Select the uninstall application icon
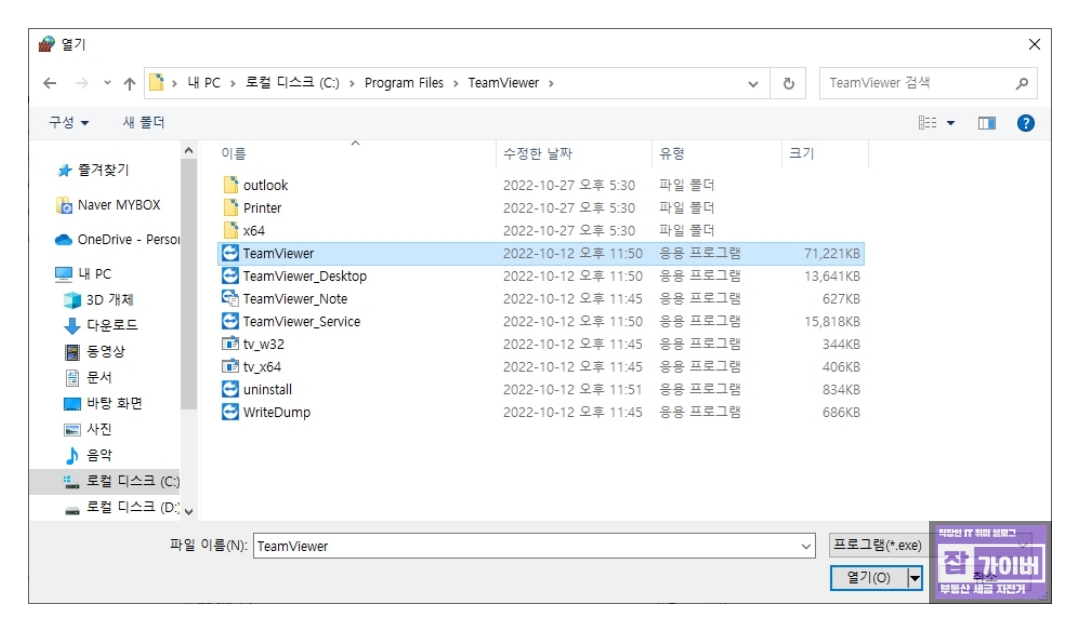The width and height of the screenshot is (1080, 632). point(230,389)
